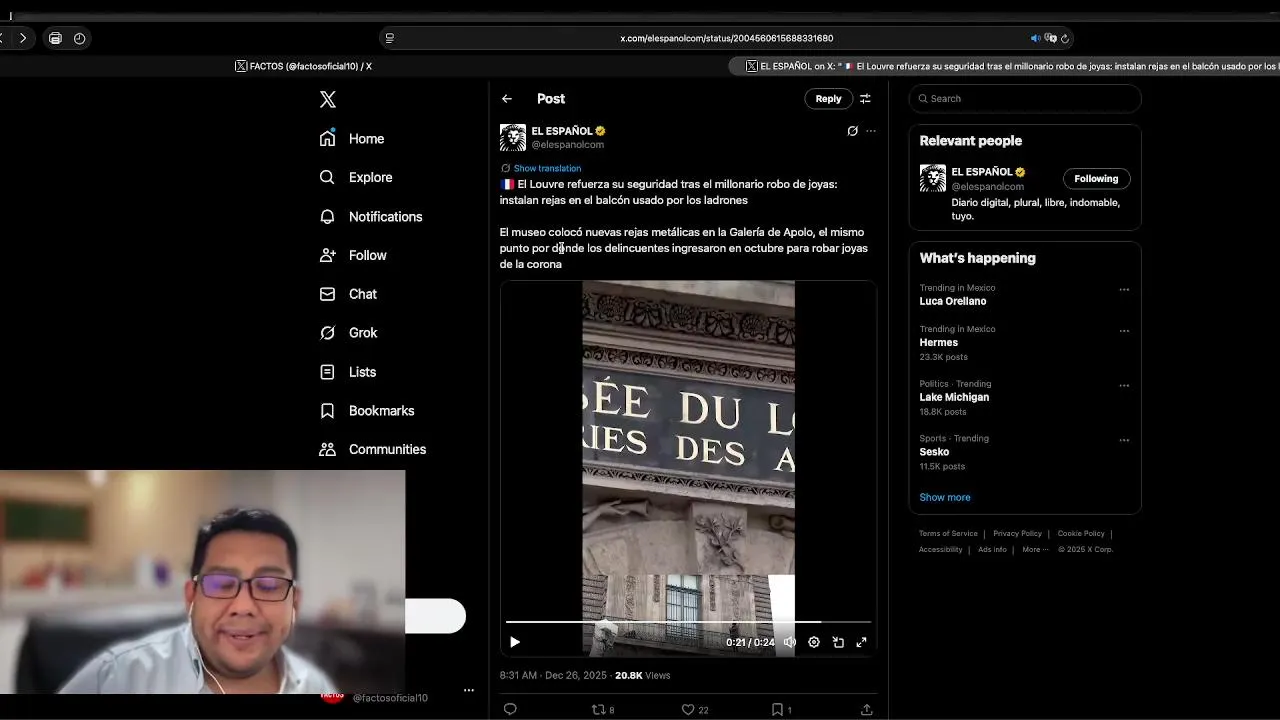Image resolution: width=1280 pixels, height=720 pixels.
Task: Click Show more under trends
Action: 945,497
